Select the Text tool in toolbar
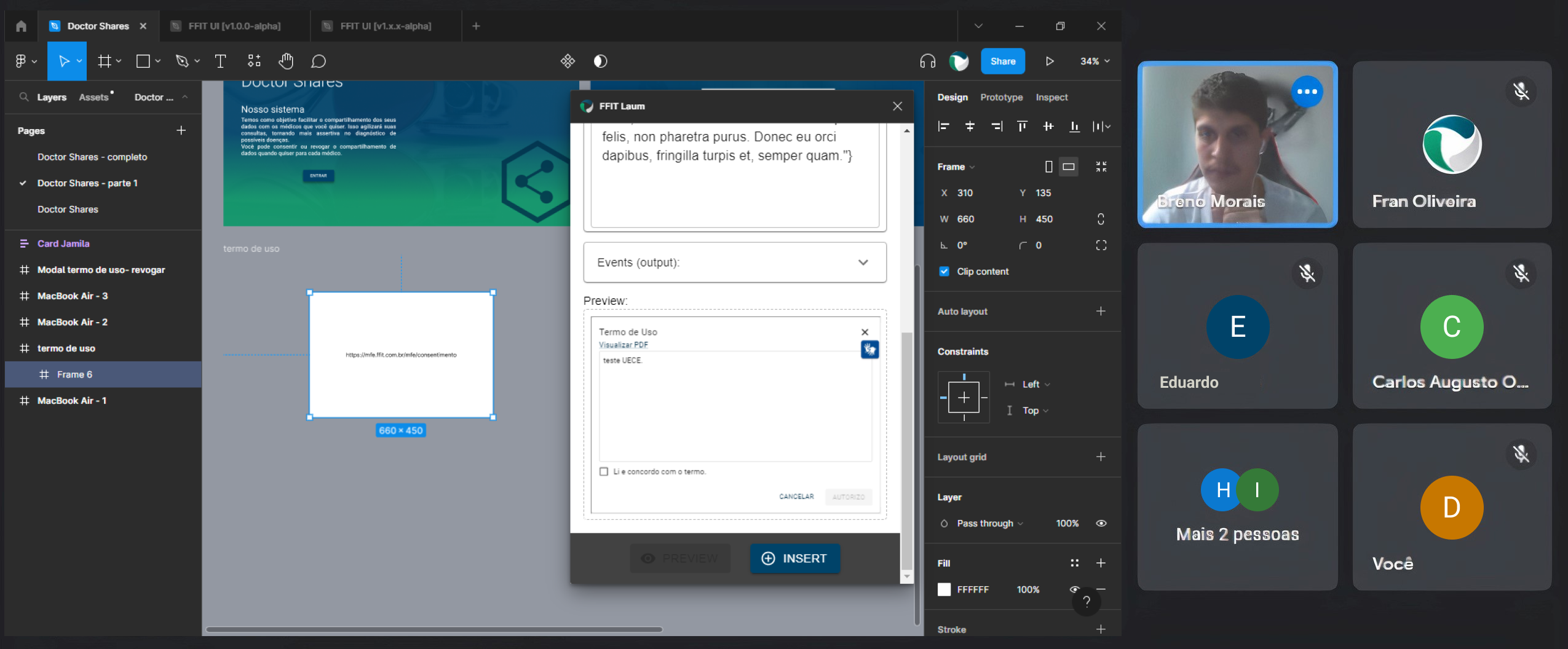 (220, 61)
